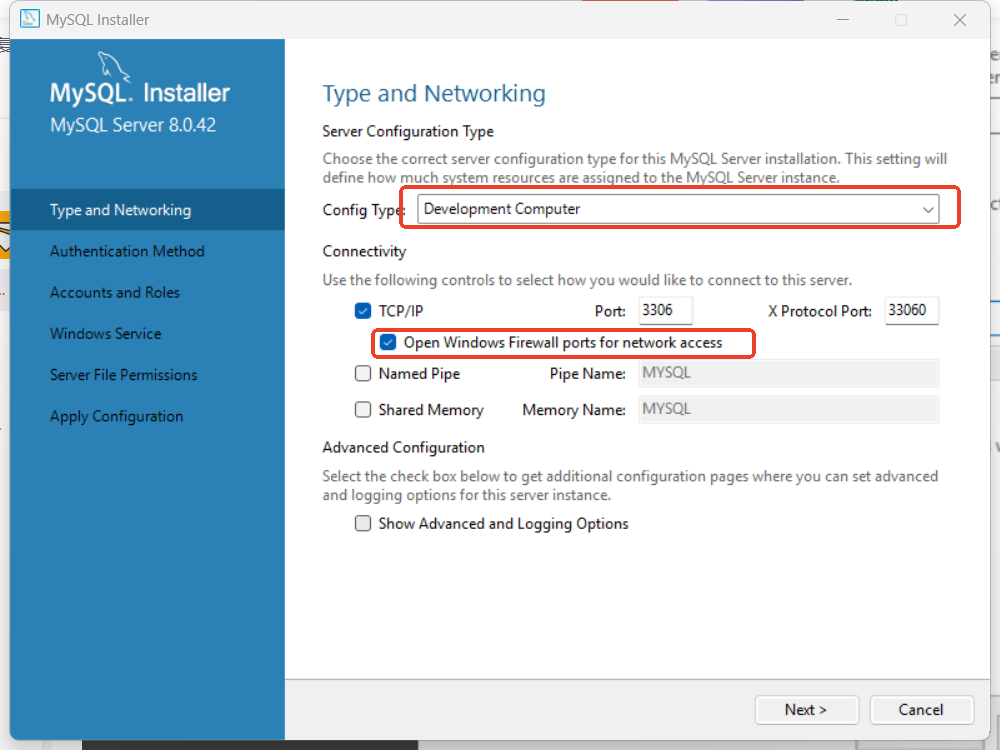Uncheck Open Windows Firewall ports option

point(388,342)
